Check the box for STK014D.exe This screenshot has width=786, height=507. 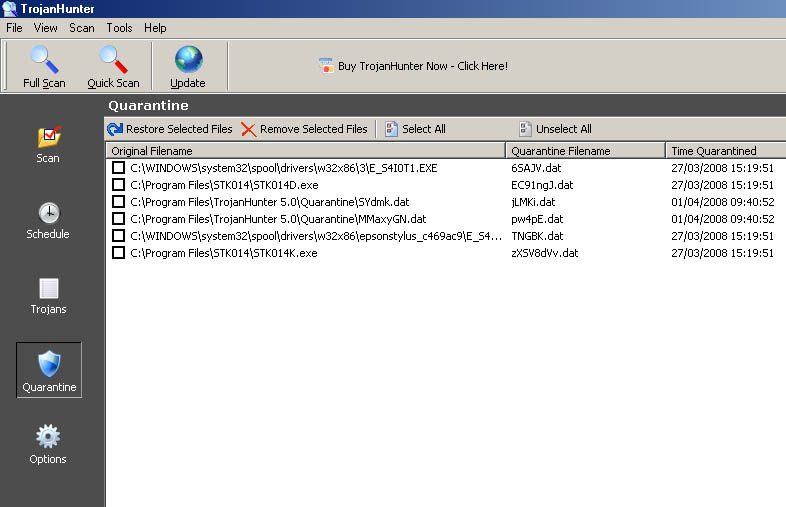pos(118,185)
